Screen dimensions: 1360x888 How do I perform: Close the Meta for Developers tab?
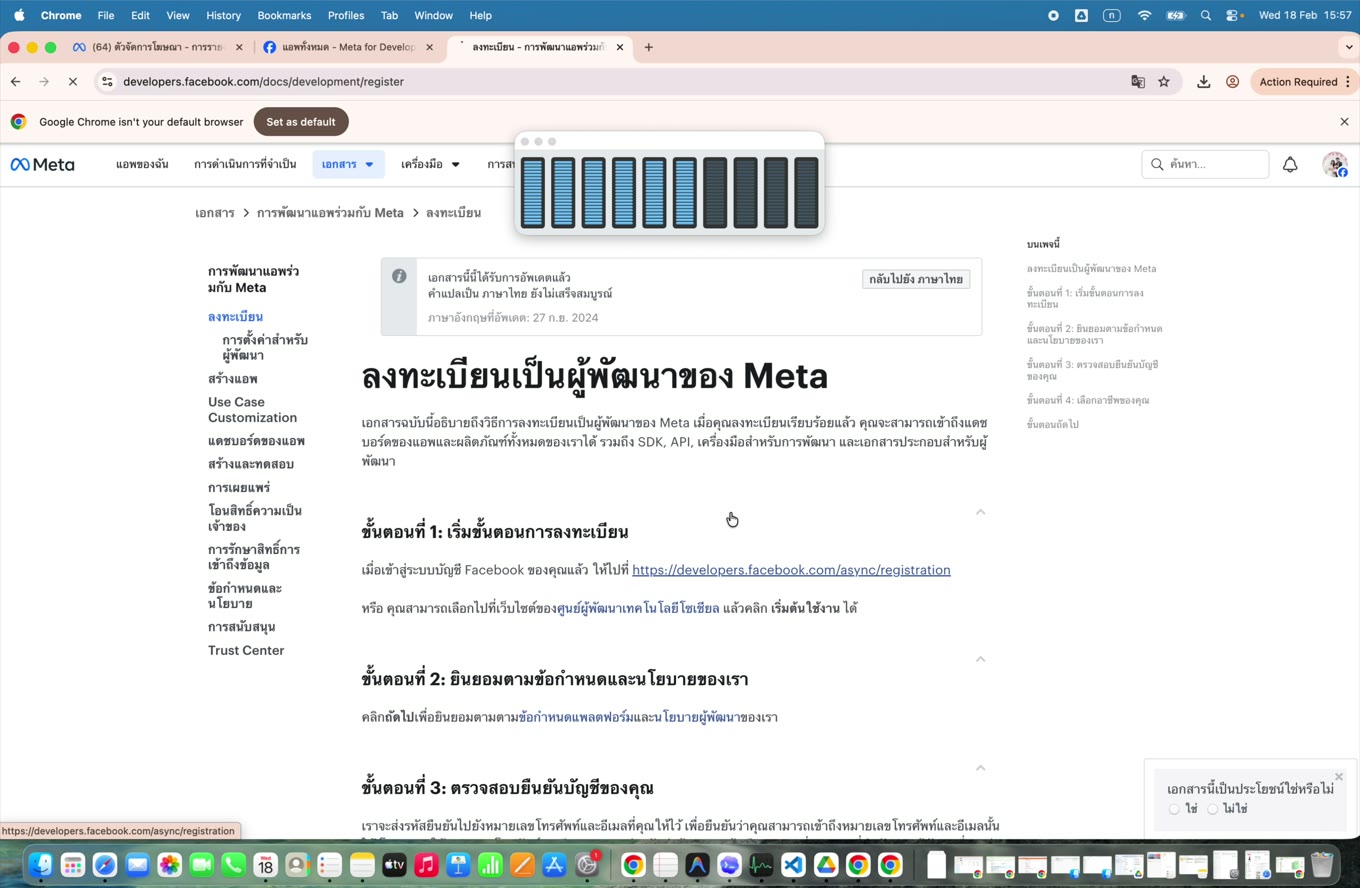pos(429,47)
